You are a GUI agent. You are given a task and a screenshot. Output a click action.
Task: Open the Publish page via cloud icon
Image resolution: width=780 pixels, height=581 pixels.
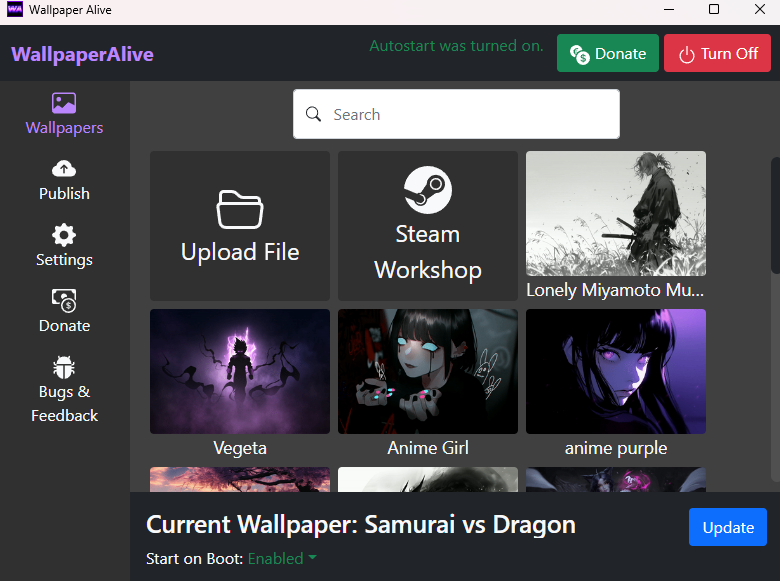tap(64, 169)
